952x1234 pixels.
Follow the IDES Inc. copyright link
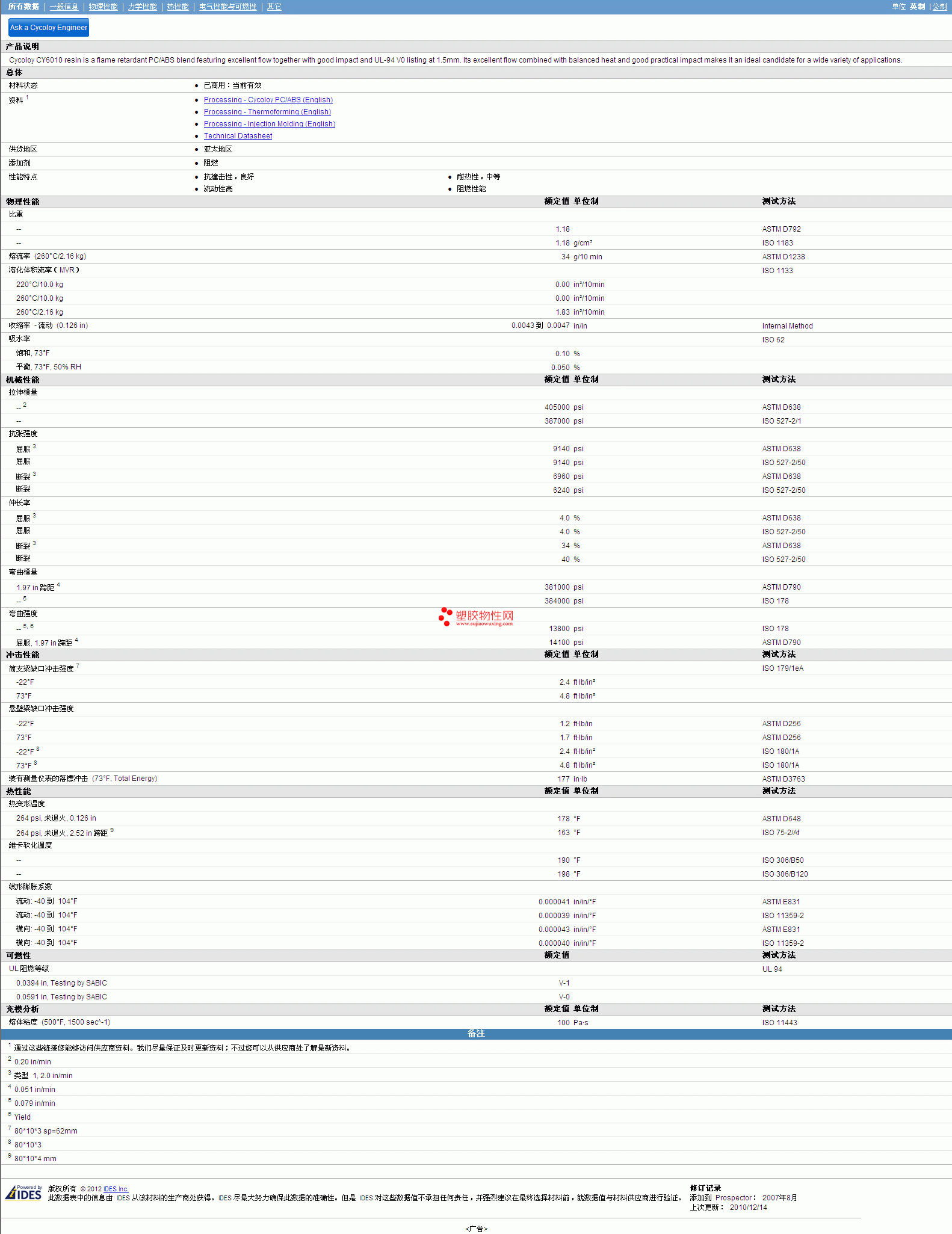pyautogui.click(x=116, y=1189)
